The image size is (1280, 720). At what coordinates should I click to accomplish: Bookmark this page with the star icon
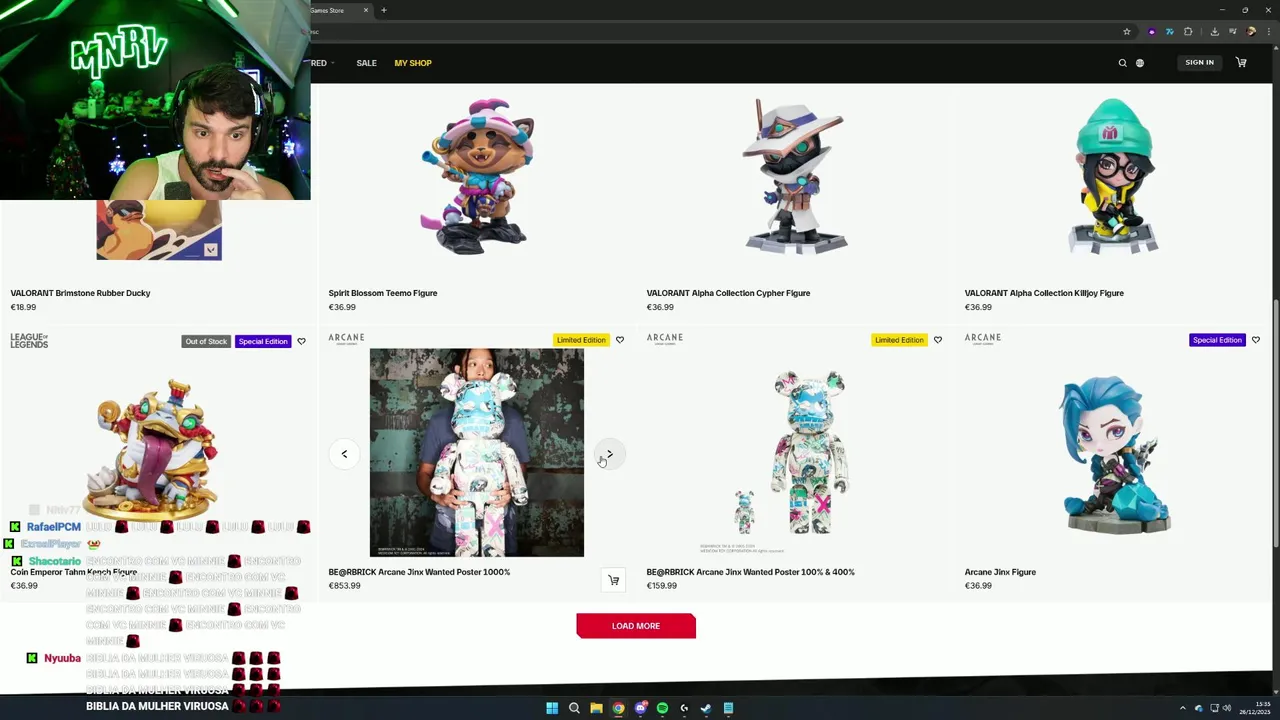(1127, 31)
